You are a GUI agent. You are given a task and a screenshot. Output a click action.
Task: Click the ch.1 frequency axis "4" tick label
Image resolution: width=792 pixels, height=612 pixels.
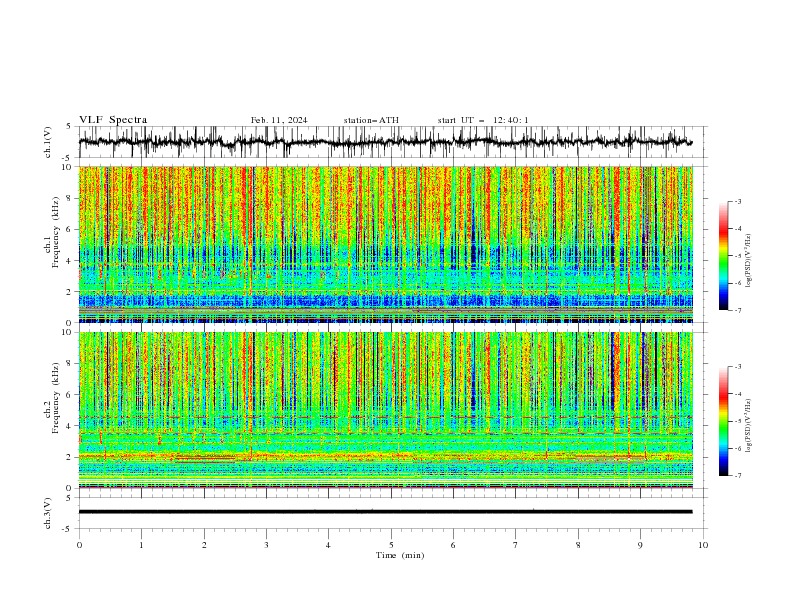point(70,261)
